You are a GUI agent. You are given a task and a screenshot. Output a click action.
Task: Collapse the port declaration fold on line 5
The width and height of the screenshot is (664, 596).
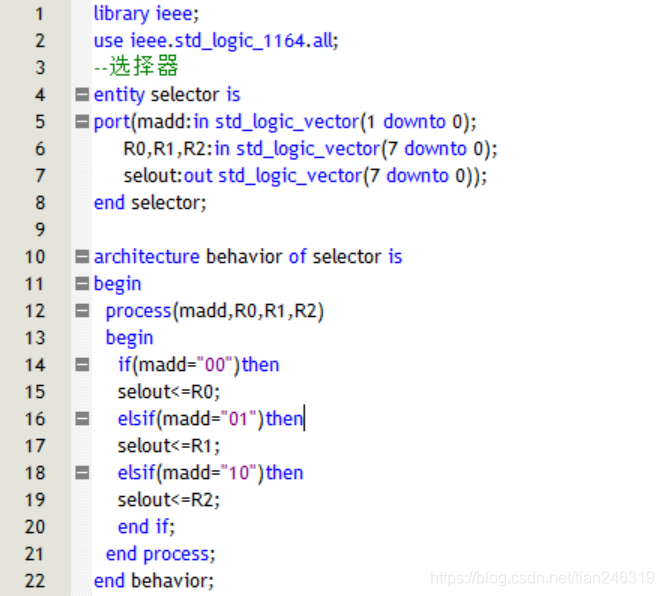[82, 122]
